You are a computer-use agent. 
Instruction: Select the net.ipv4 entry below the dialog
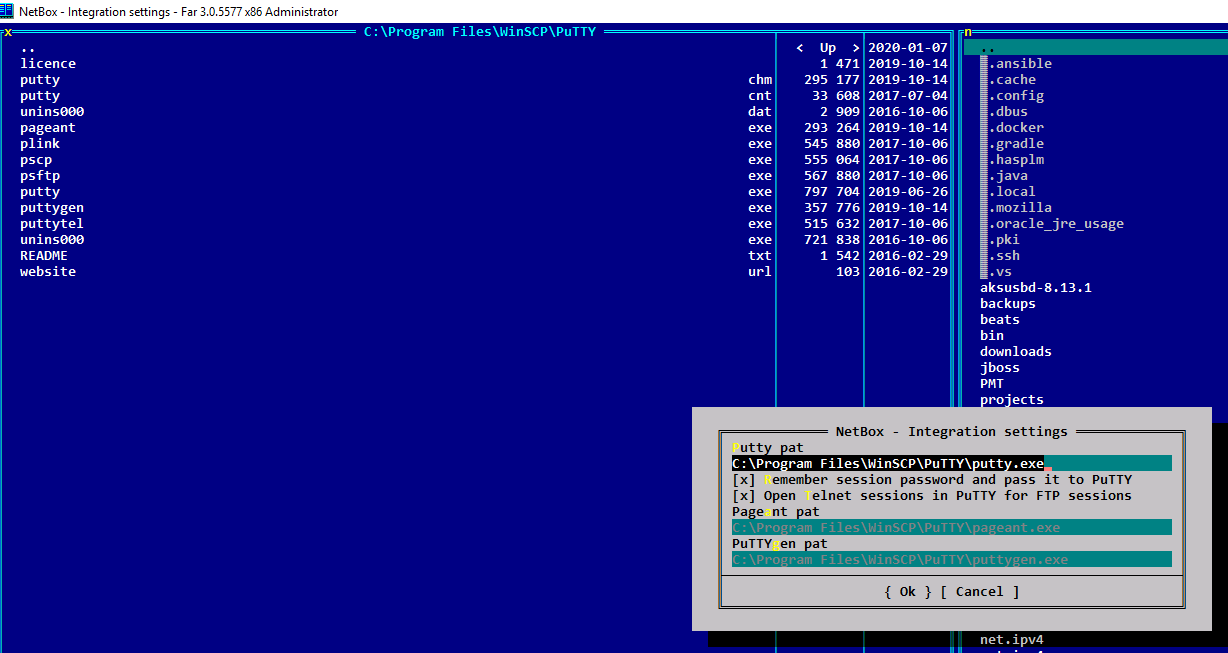(x=1012, y=639)
